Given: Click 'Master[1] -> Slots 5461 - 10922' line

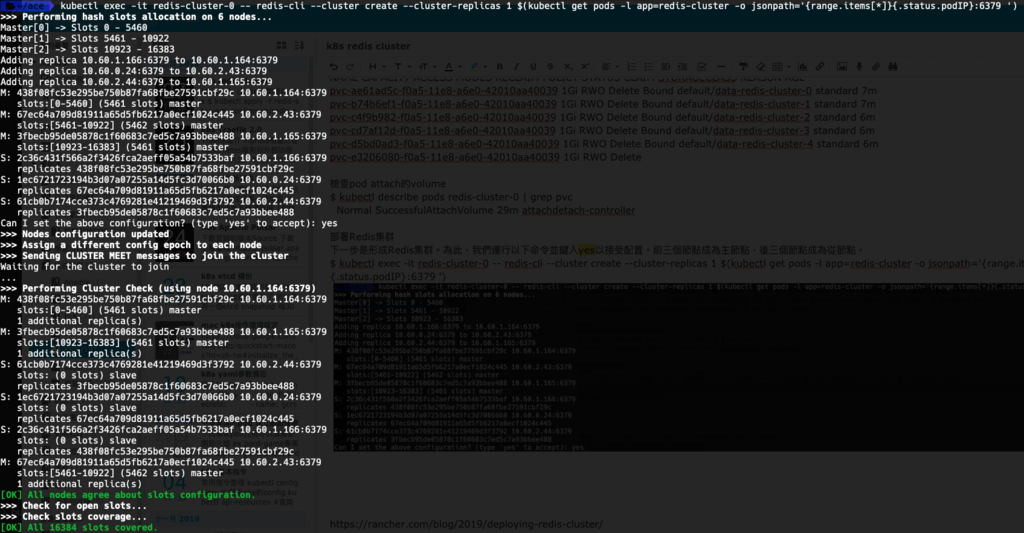Looking at the screenshot, I should tap(84, 39).
